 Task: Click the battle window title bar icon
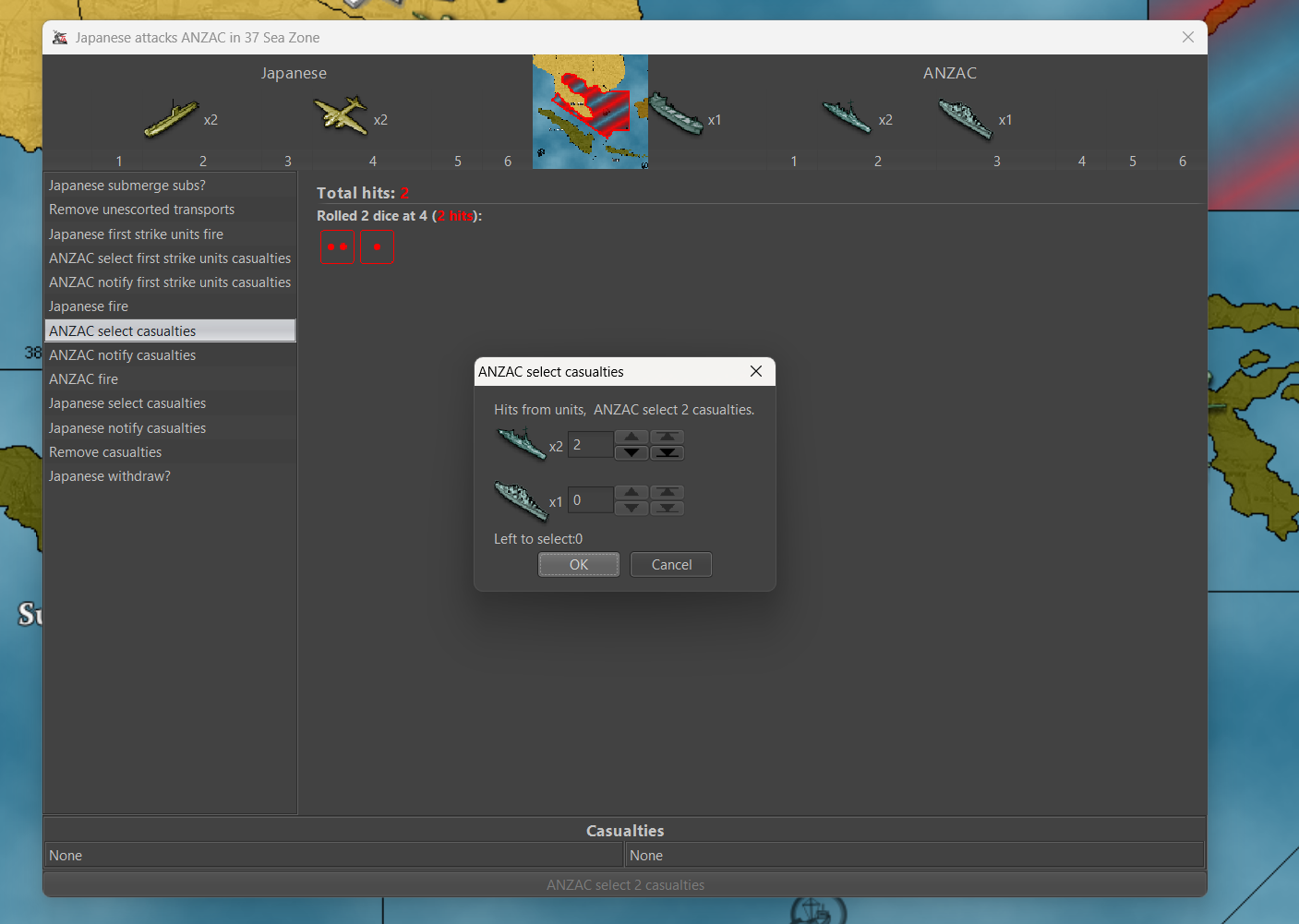point(60,38)
